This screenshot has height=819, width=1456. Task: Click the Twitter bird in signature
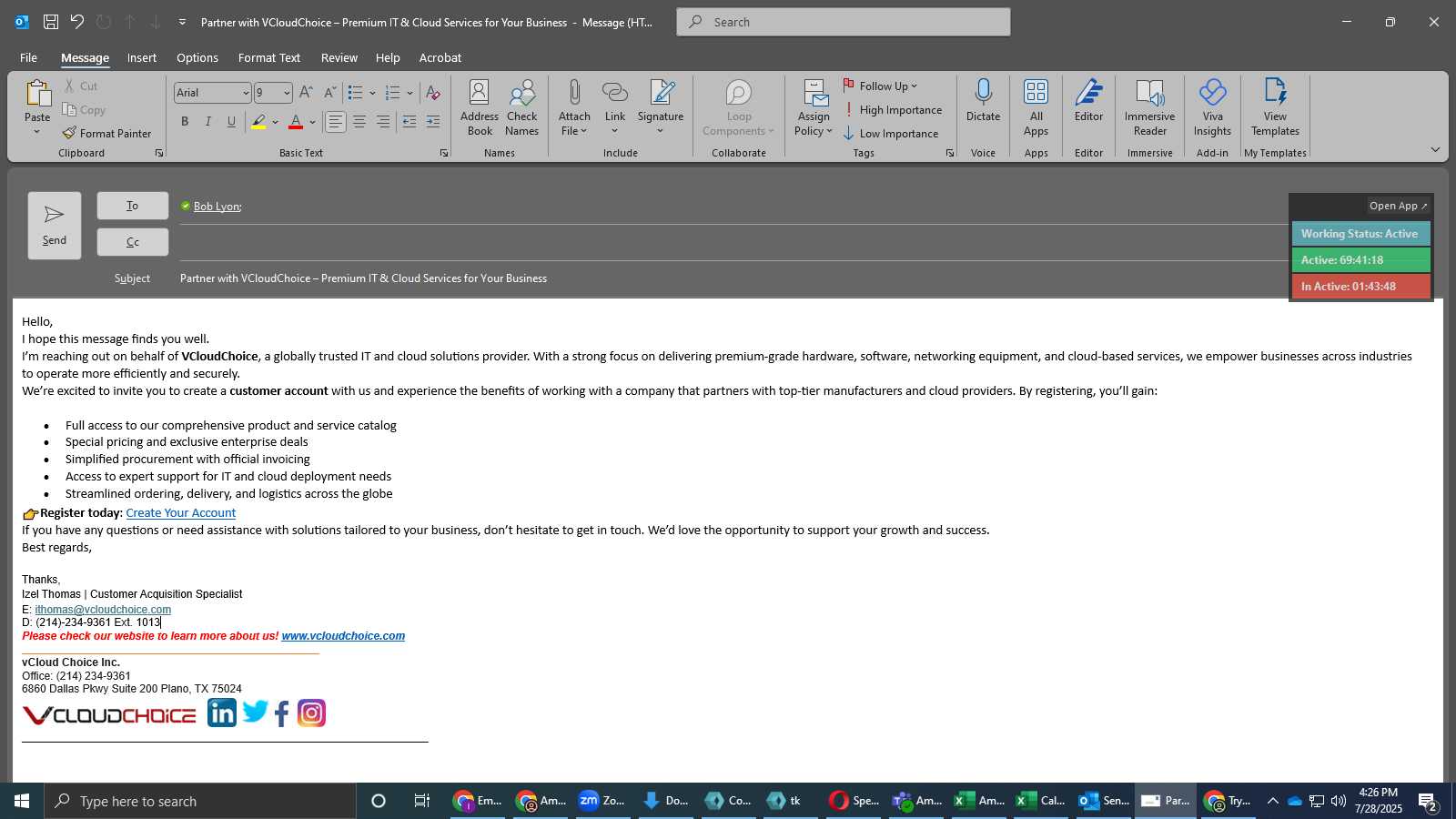256,712
